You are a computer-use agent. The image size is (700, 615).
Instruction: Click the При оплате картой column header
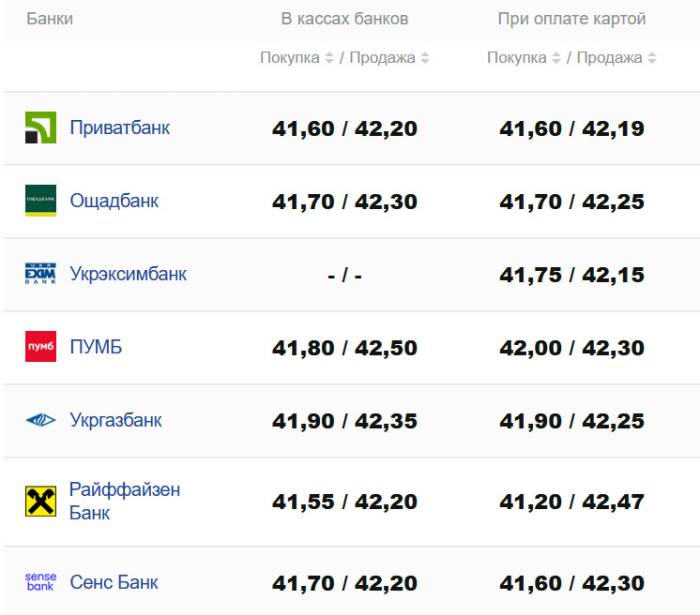[572, 19]
